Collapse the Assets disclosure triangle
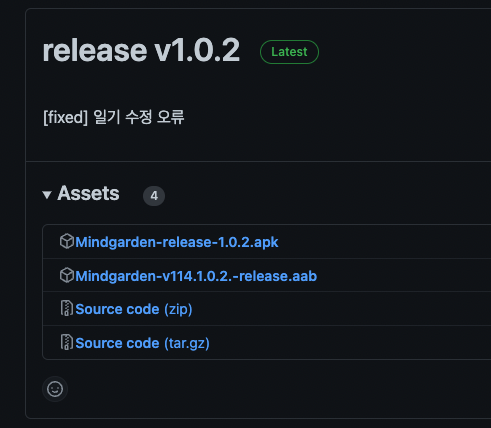This screenshot has height=428, width=491. tap(47, 195)
